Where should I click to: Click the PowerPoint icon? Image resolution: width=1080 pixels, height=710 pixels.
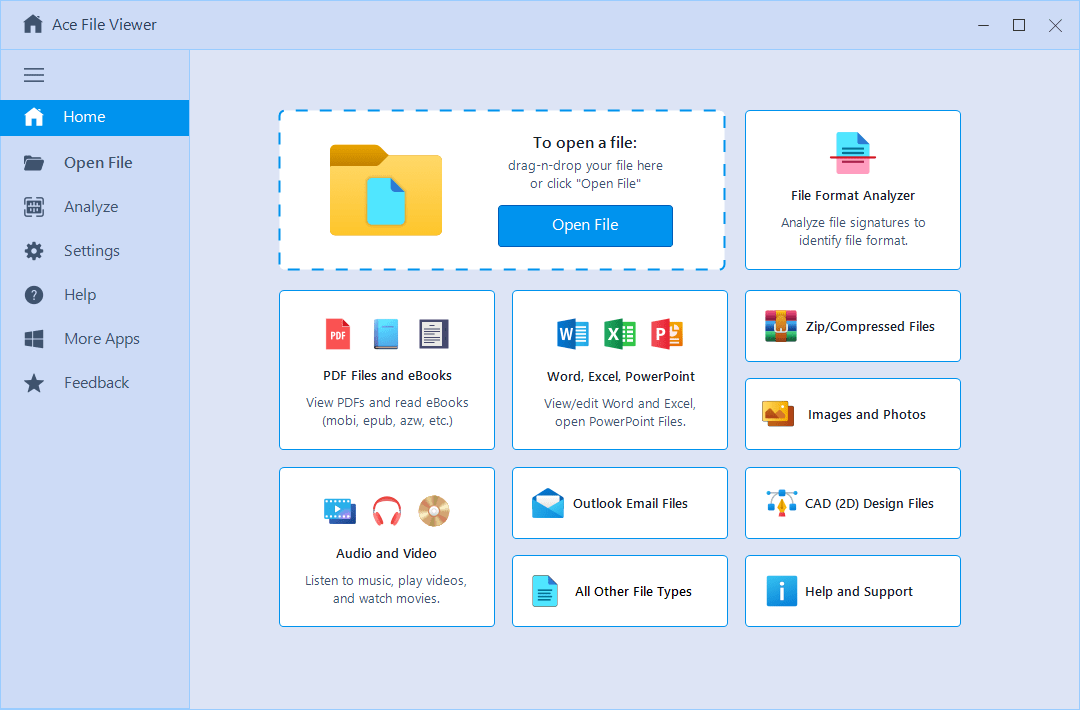[667, 334]
